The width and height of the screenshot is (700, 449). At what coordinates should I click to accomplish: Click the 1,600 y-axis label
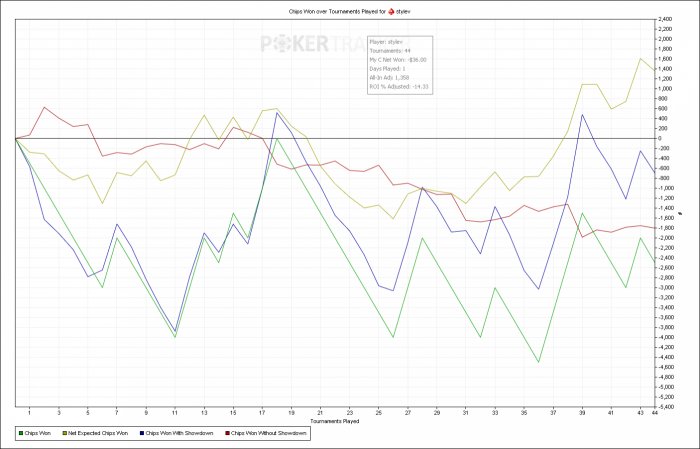tap(665, 59)
